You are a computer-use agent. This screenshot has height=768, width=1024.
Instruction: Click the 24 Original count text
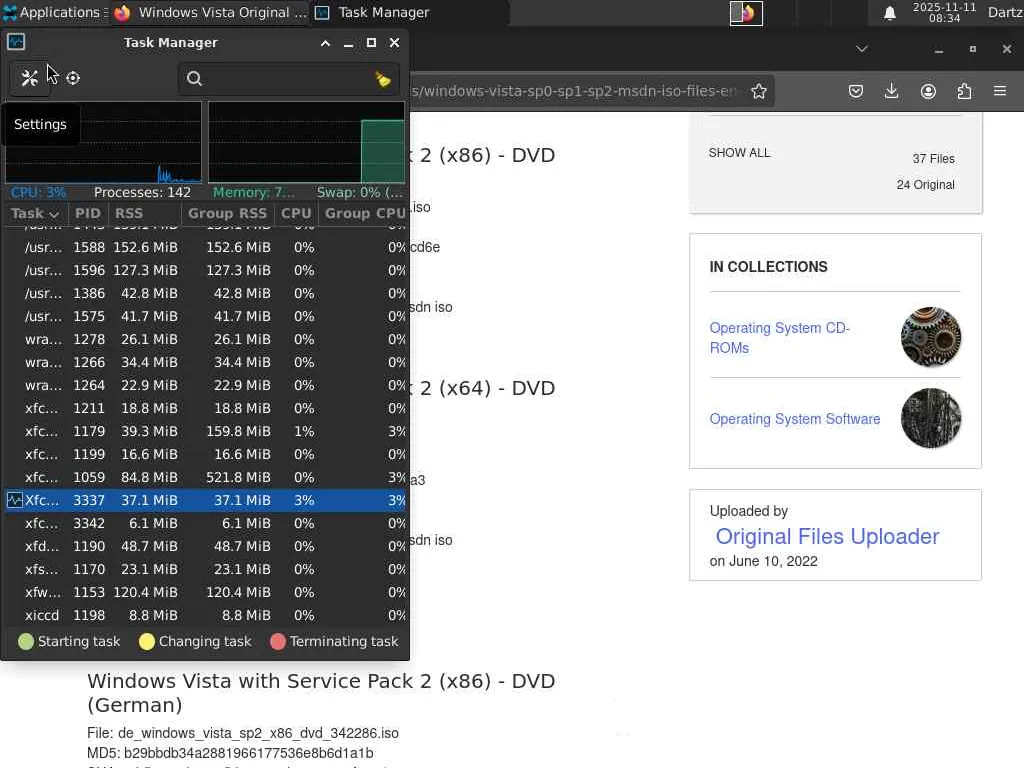pyautogui.click(x=925, y=185)
